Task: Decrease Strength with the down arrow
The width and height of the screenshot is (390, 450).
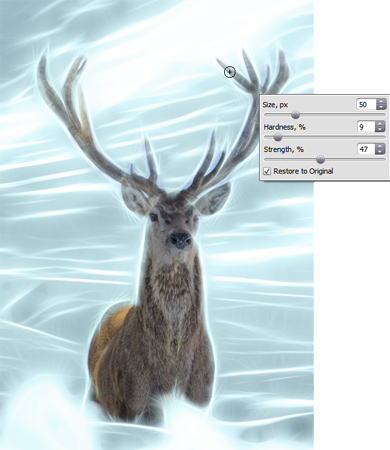Action: click(x=380, y=152)
